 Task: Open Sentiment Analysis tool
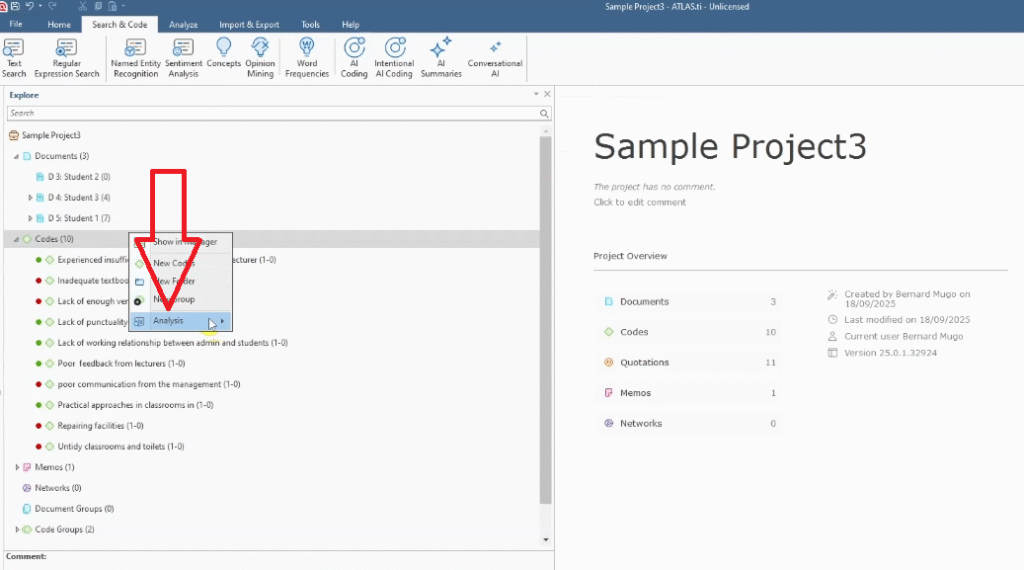pos(183,57)
